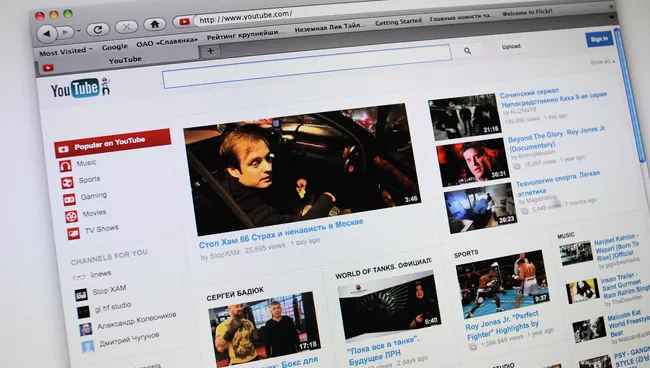Click the film reel Movies icon
Image resolution: width=650 pixels, height=368 pixels.
click(71, 216)
